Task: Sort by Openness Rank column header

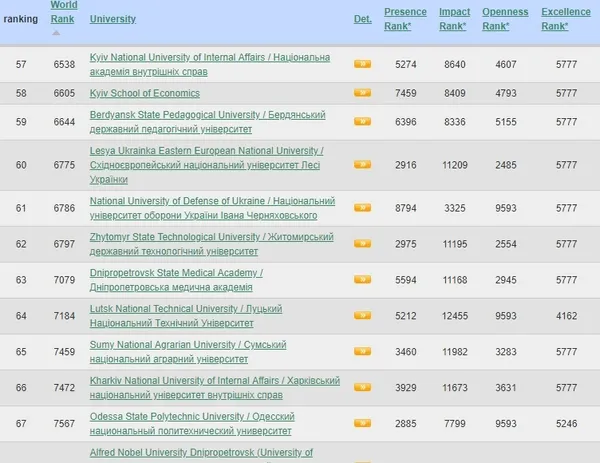Action: pyautogui.click(x=505, y=19)
